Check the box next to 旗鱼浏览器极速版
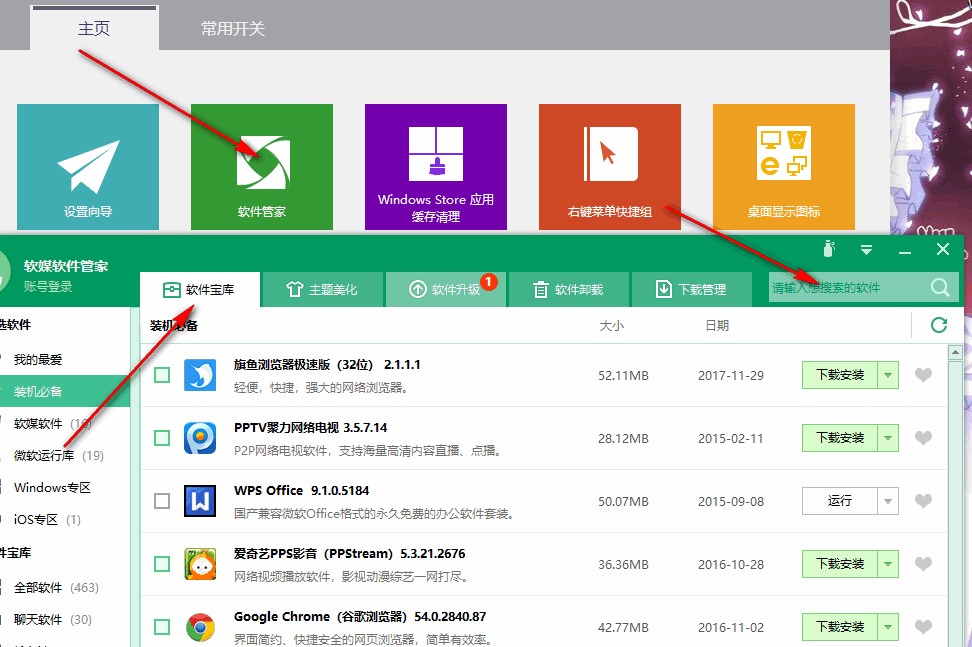 tap(161, 374)
